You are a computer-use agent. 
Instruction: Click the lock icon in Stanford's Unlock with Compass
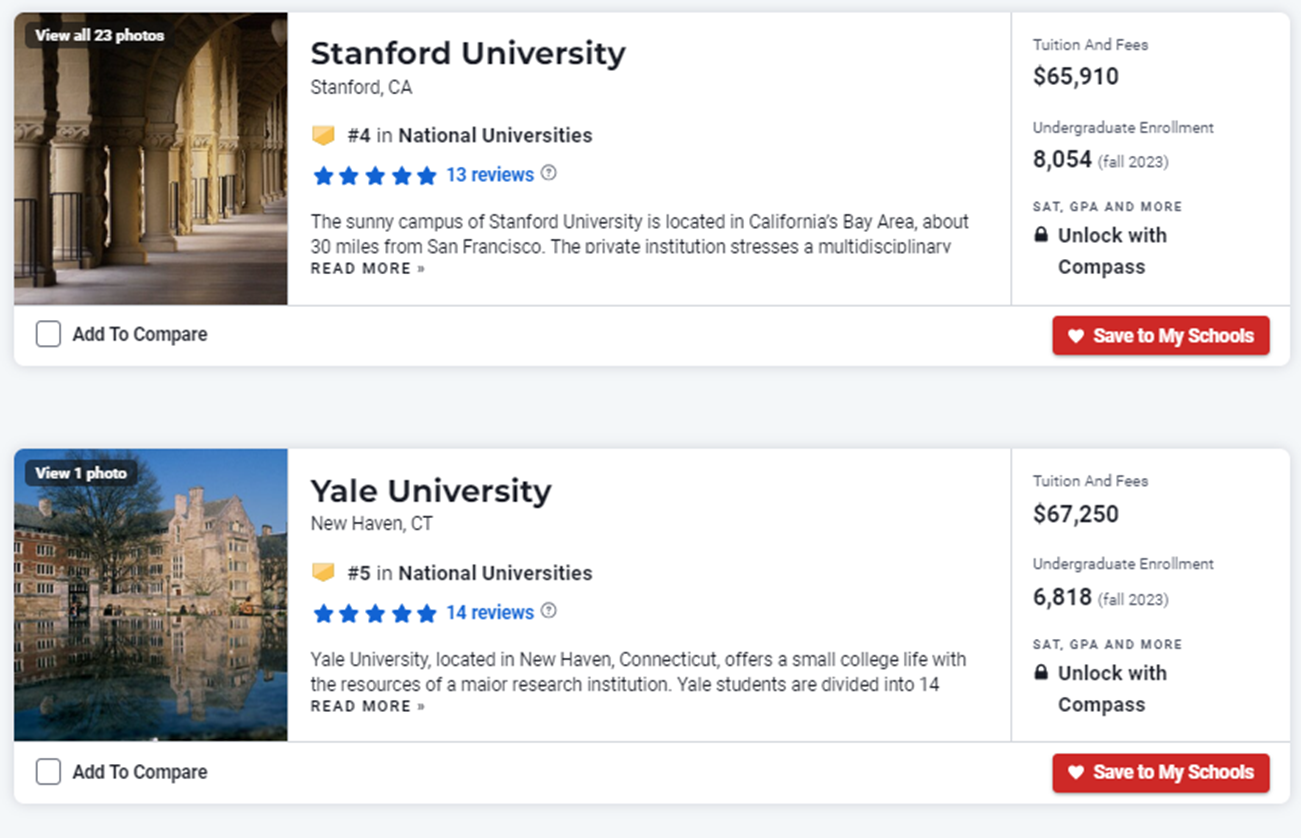(x=1041, y=235)
